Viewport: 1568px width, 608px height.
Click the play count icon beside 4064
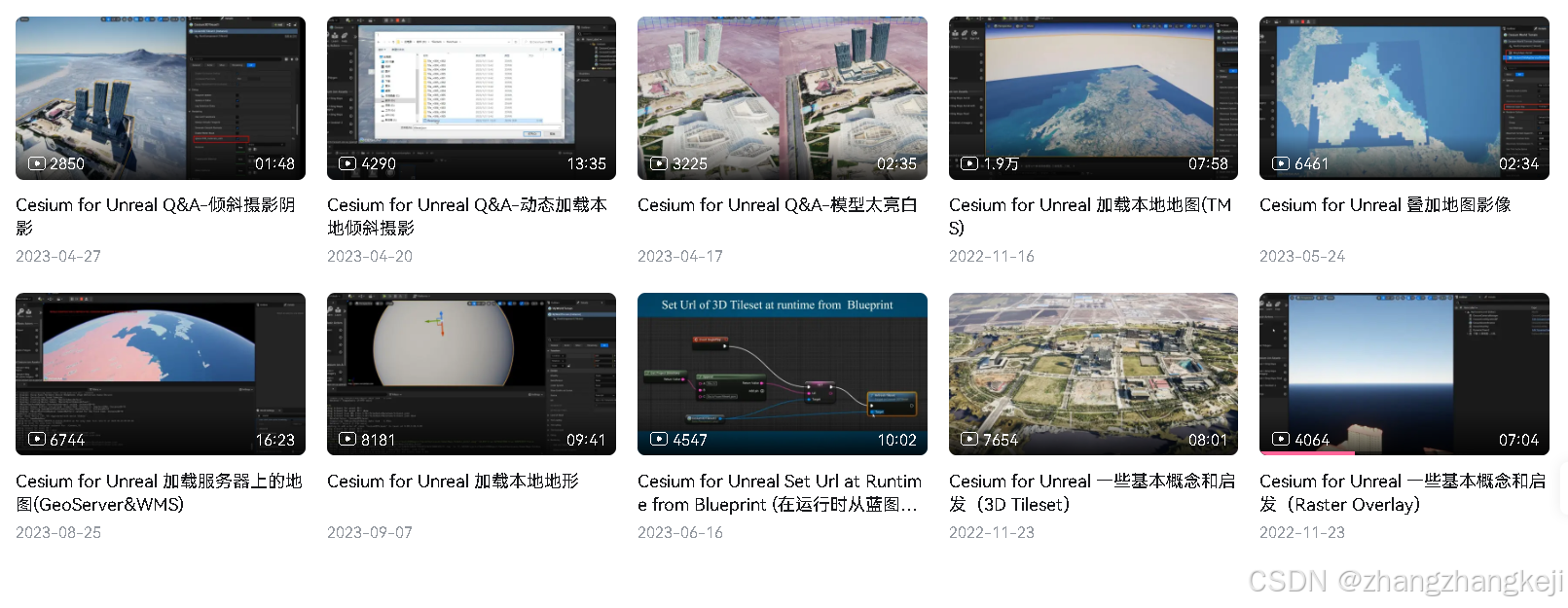click(1280, 440)
